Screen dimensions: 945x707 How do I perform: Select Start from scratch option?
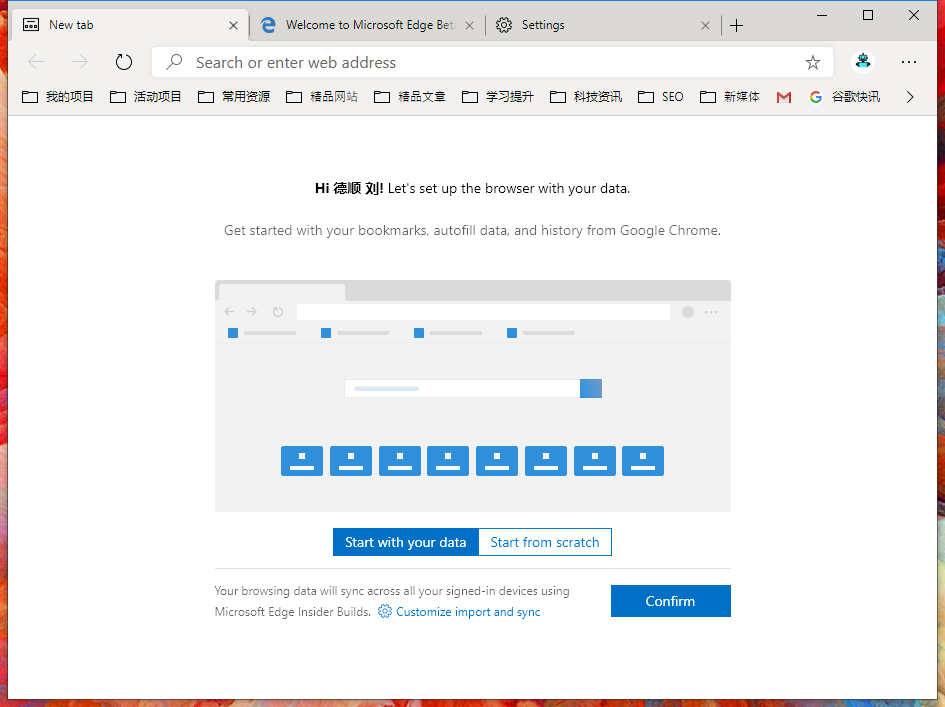click(x=545, y=542)
